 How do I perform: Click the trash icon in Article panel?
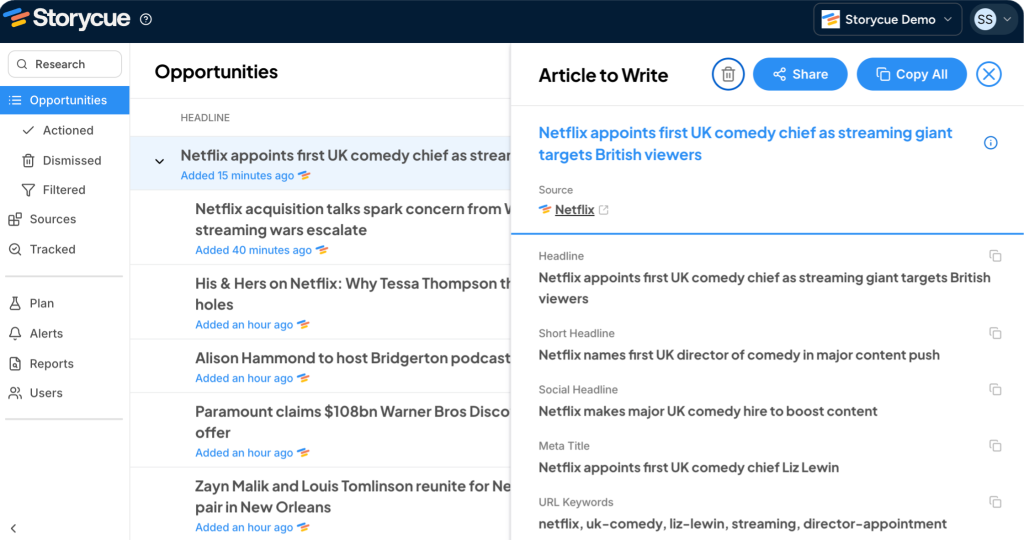tap(728, 74)
